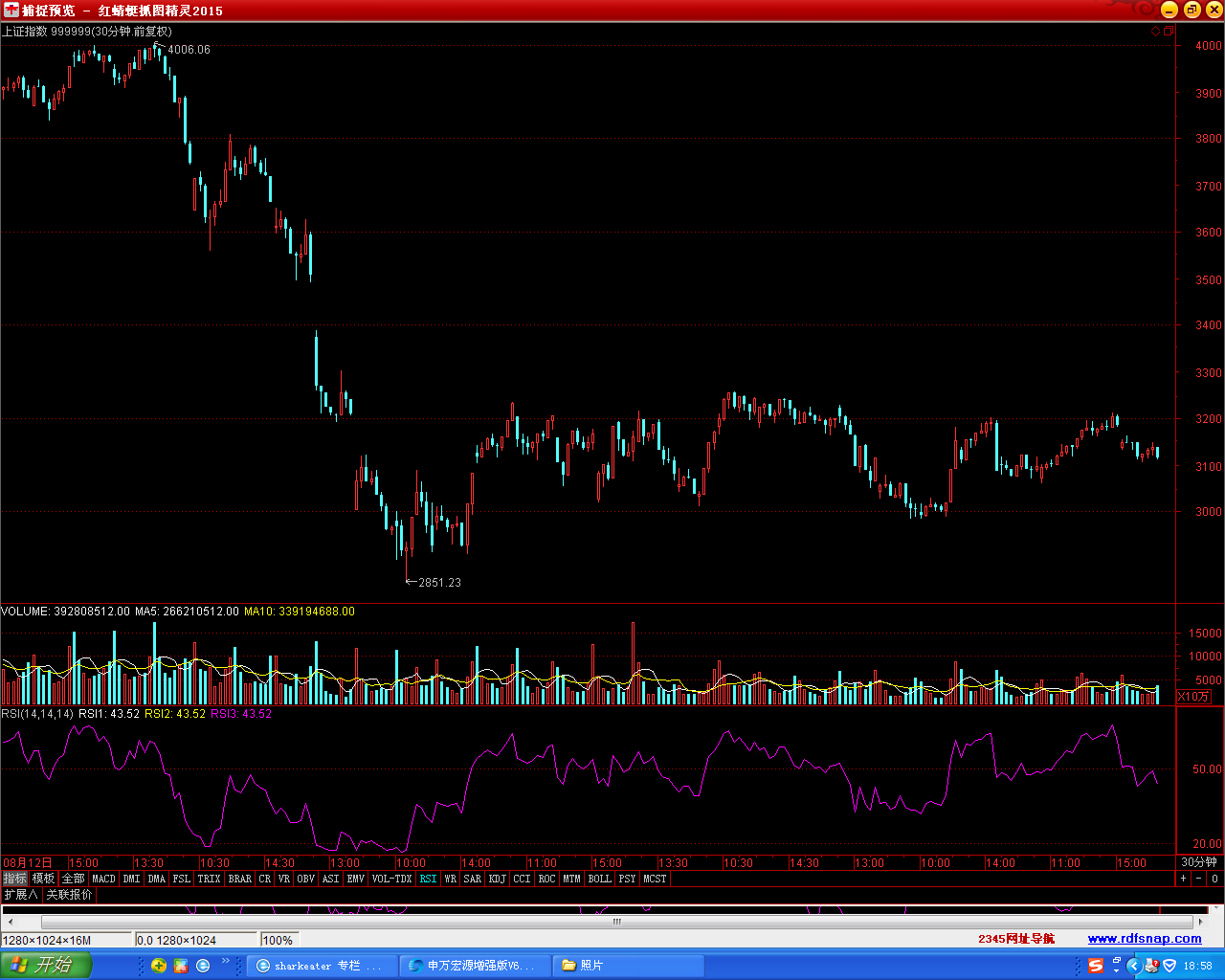The image size is (1225, 980).
Task: Switch to the CR indicator
Action: pyautogui.click(x=265, y=879)
